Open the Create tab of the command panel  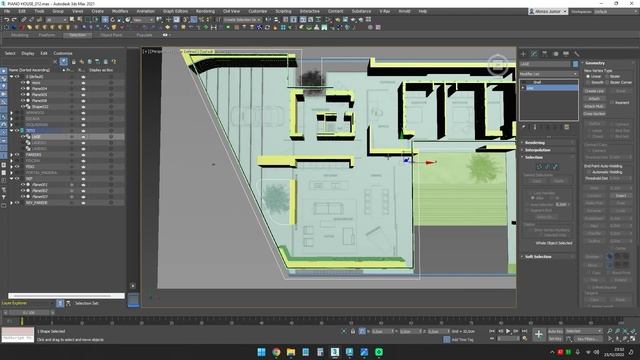523,53
